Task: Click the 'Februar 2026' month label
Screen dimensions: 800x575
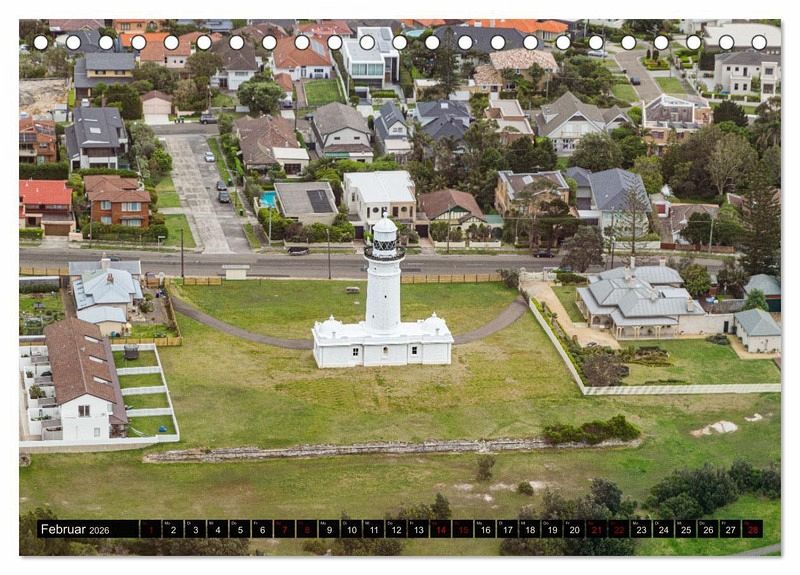Action: pyautogui.click(x=75, y=530)
